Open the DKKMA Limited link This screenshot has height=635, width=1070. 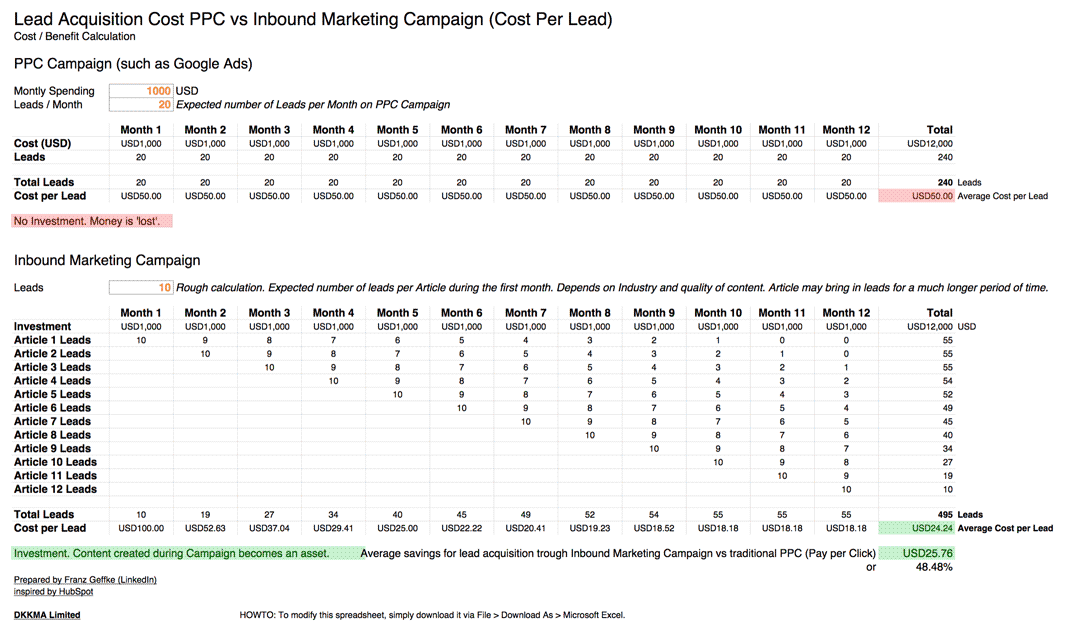coord(47,615)
